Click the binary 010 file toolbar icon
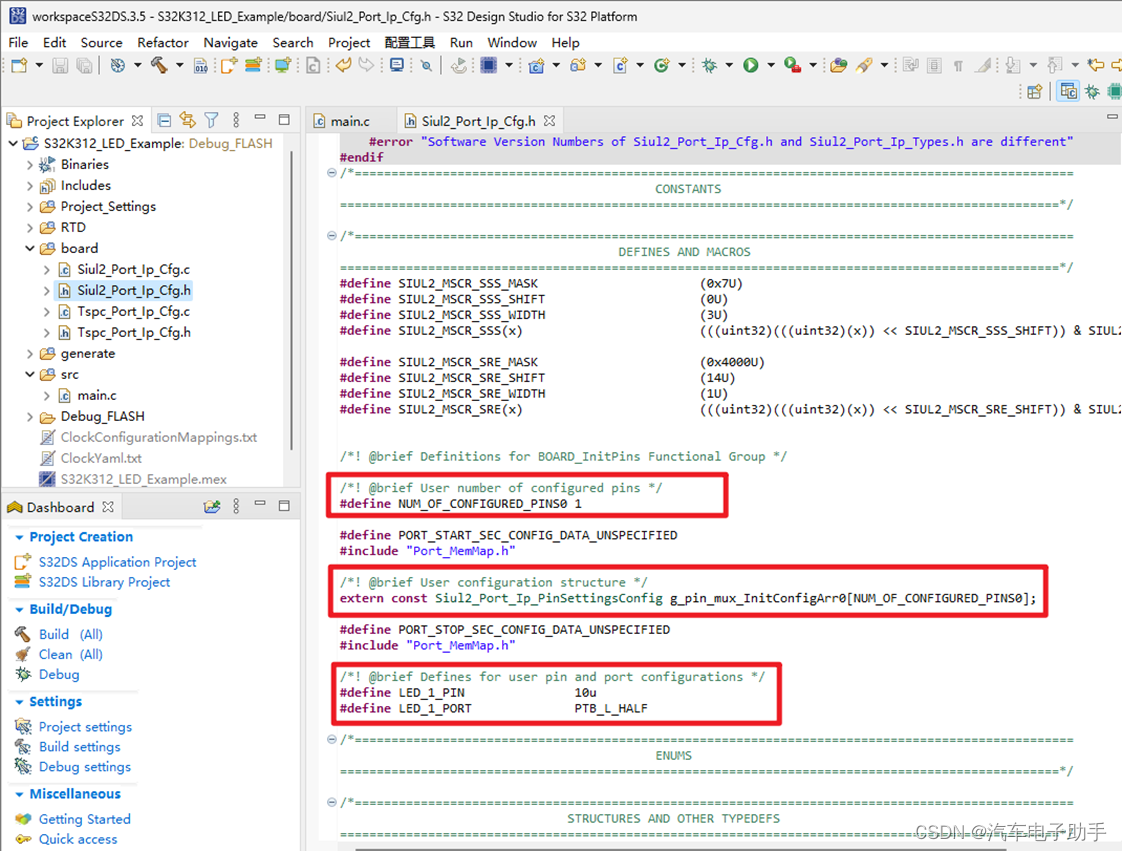 201,66
